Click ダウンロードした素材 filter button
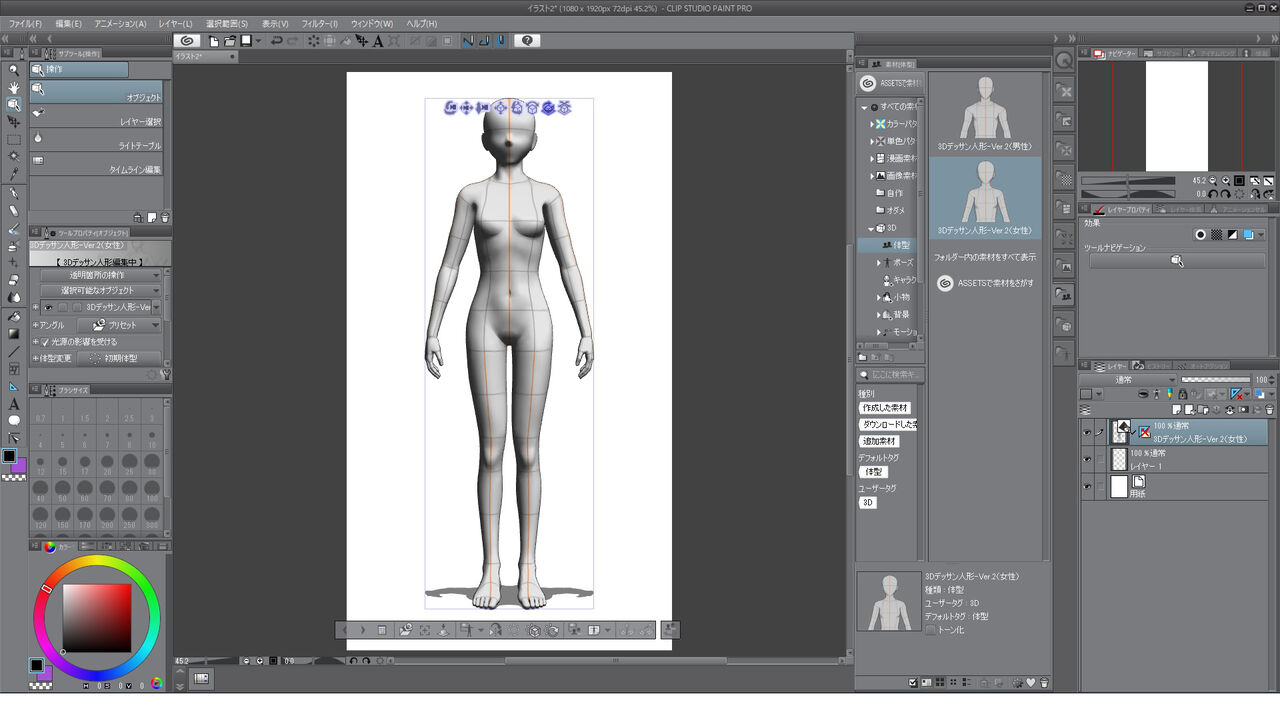The width and height of the screenshot is (1280, 720). pos(889,425)
